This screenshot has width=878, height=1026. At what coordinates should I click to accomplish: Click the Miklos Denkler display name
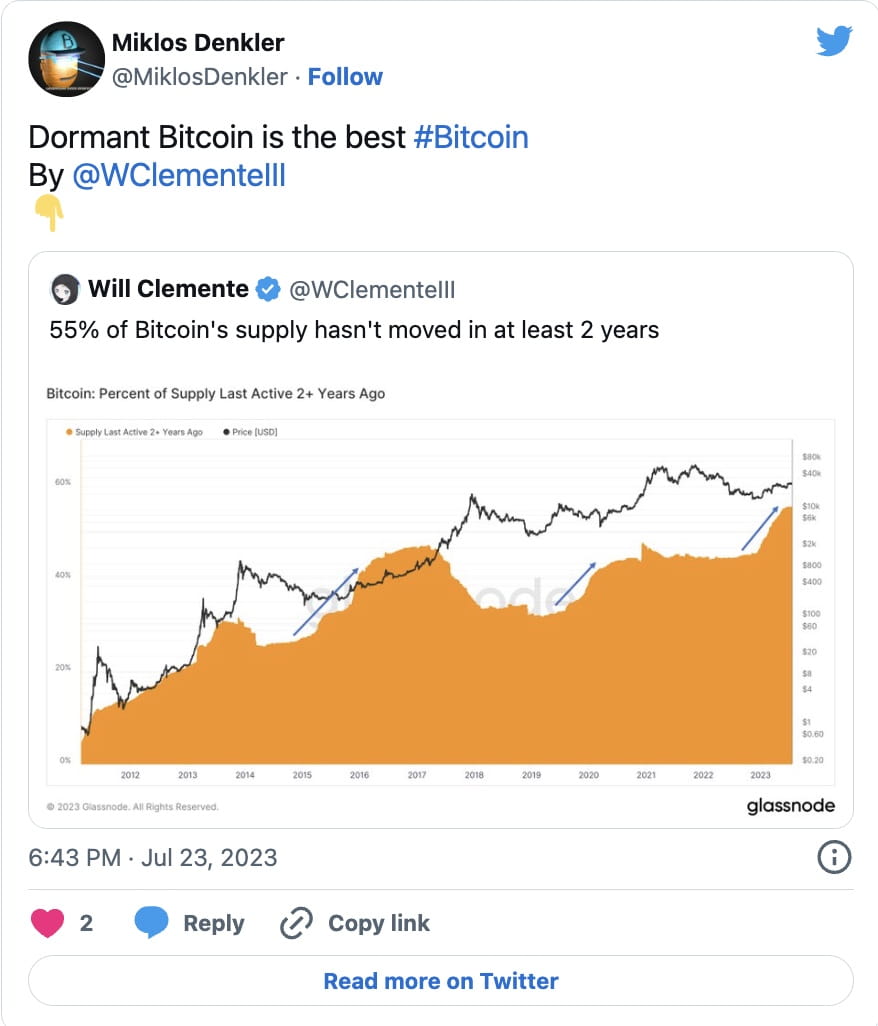coord(199,43)
